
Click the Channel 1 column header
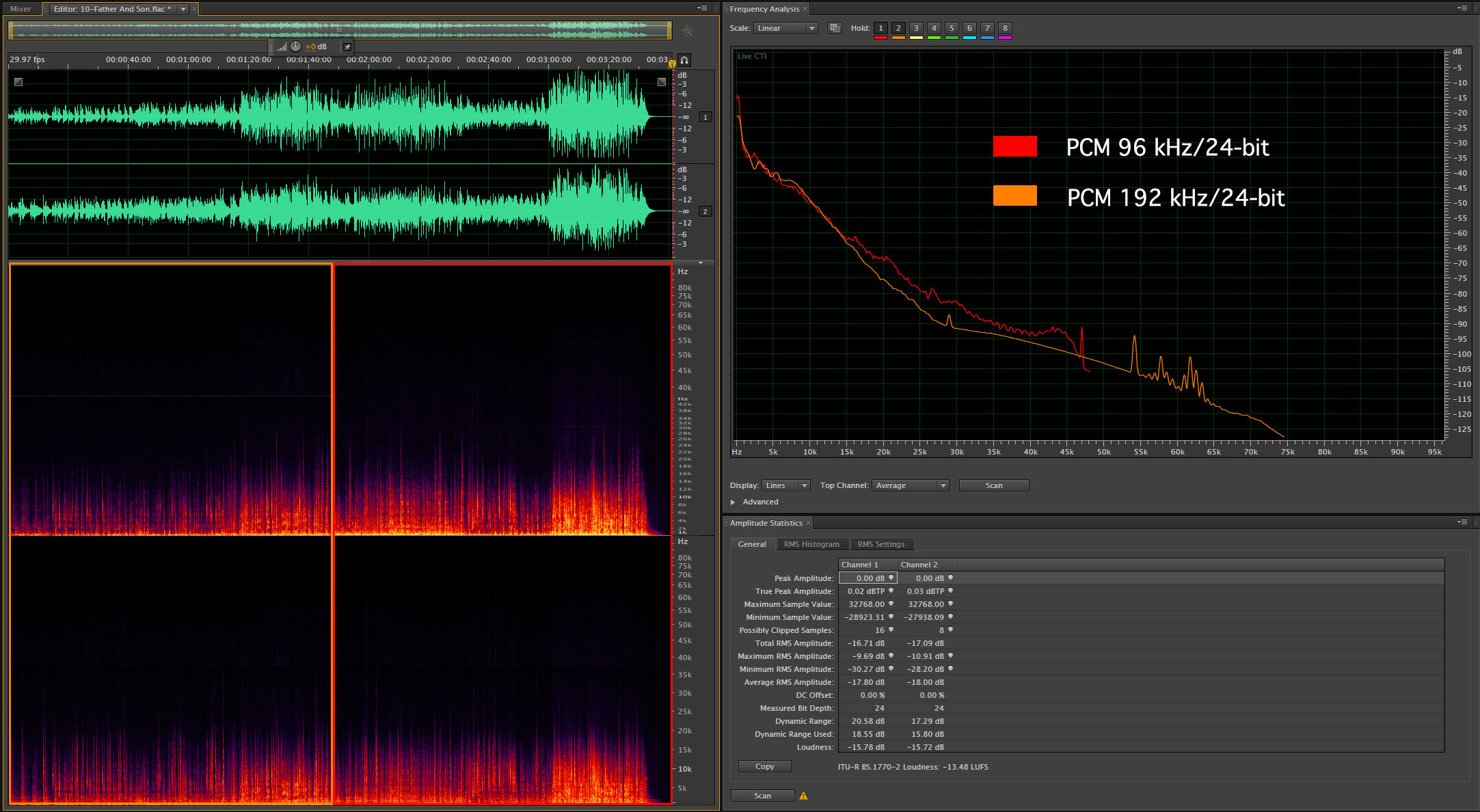(x=867, y=565)
